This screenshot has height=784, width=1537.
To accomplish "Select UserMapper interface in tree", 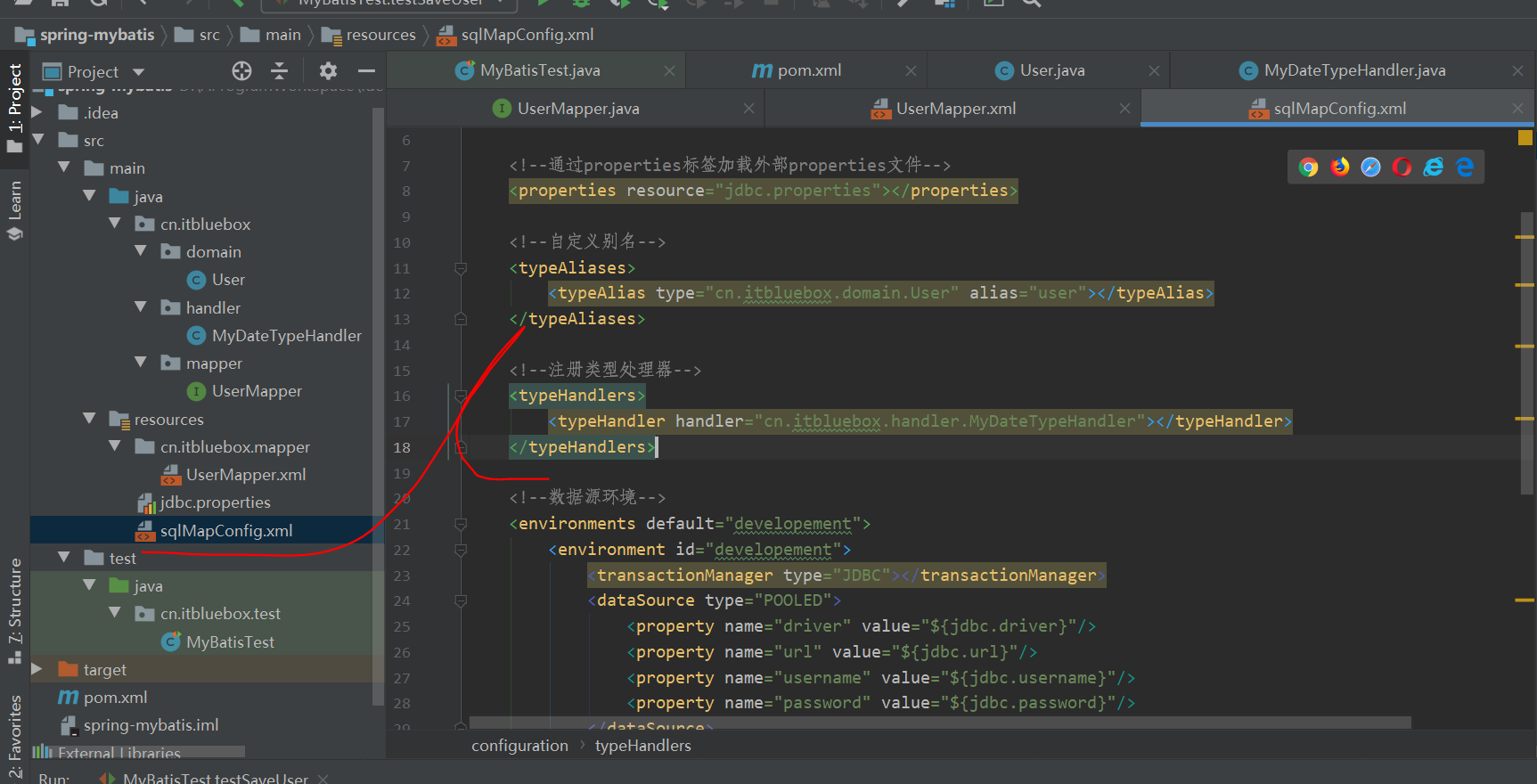I will 245,391.
